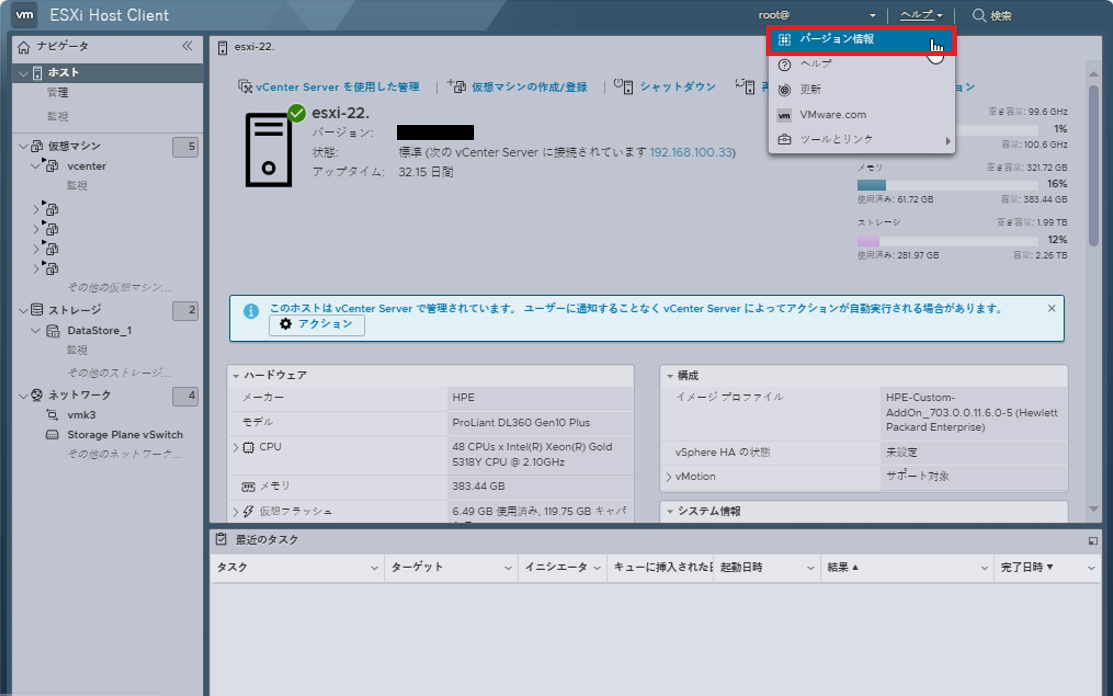
Task: Click the CPU chip icon
Action: (x=248, y=448)
